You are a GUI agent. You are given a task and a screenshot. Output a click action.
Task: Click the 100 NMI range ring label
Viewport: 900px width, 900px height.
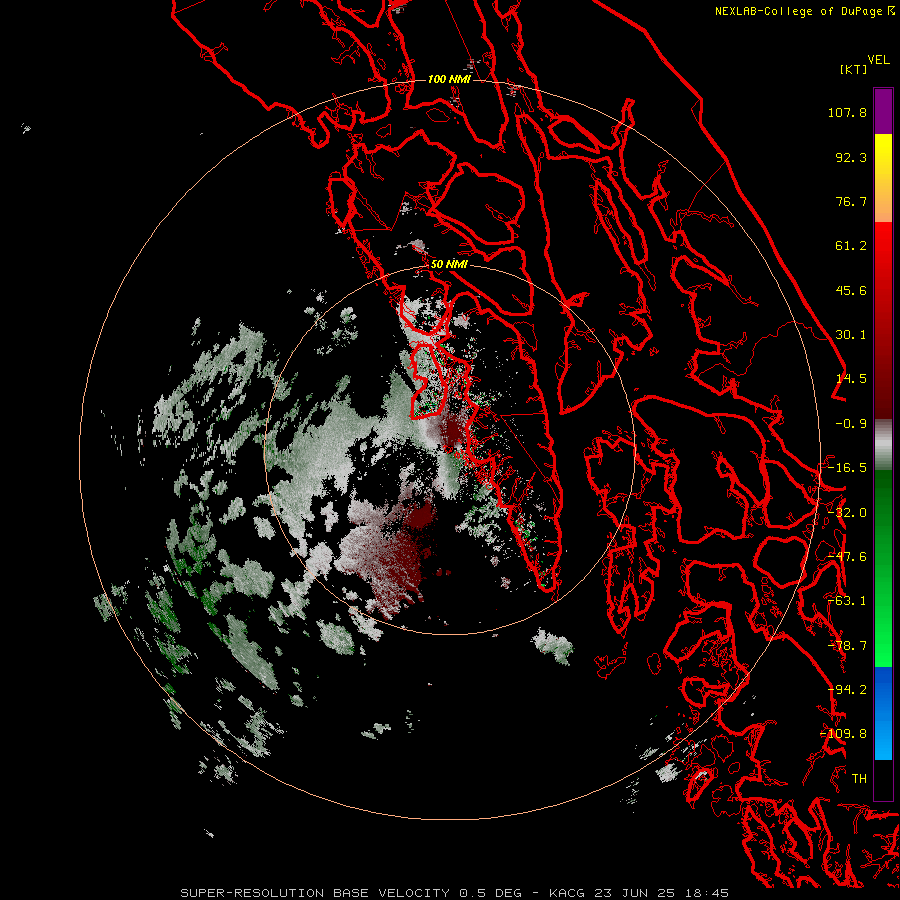[x=449, y=79]
